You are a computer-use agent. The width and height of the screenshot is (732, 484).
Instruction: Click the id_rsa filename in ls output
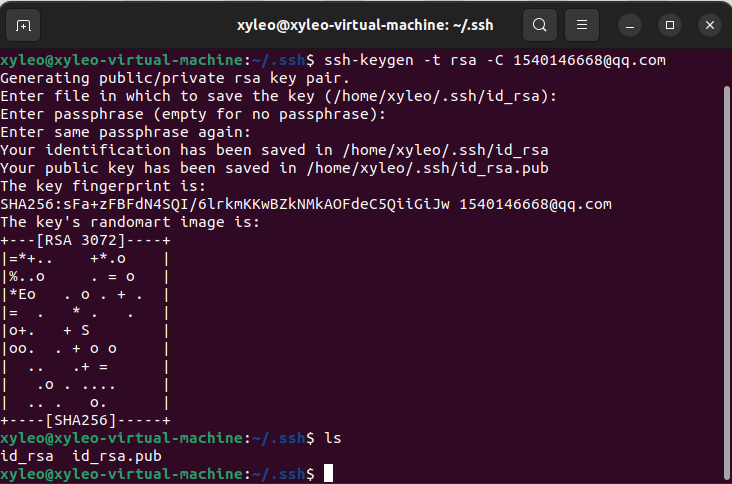click(27, 456)
